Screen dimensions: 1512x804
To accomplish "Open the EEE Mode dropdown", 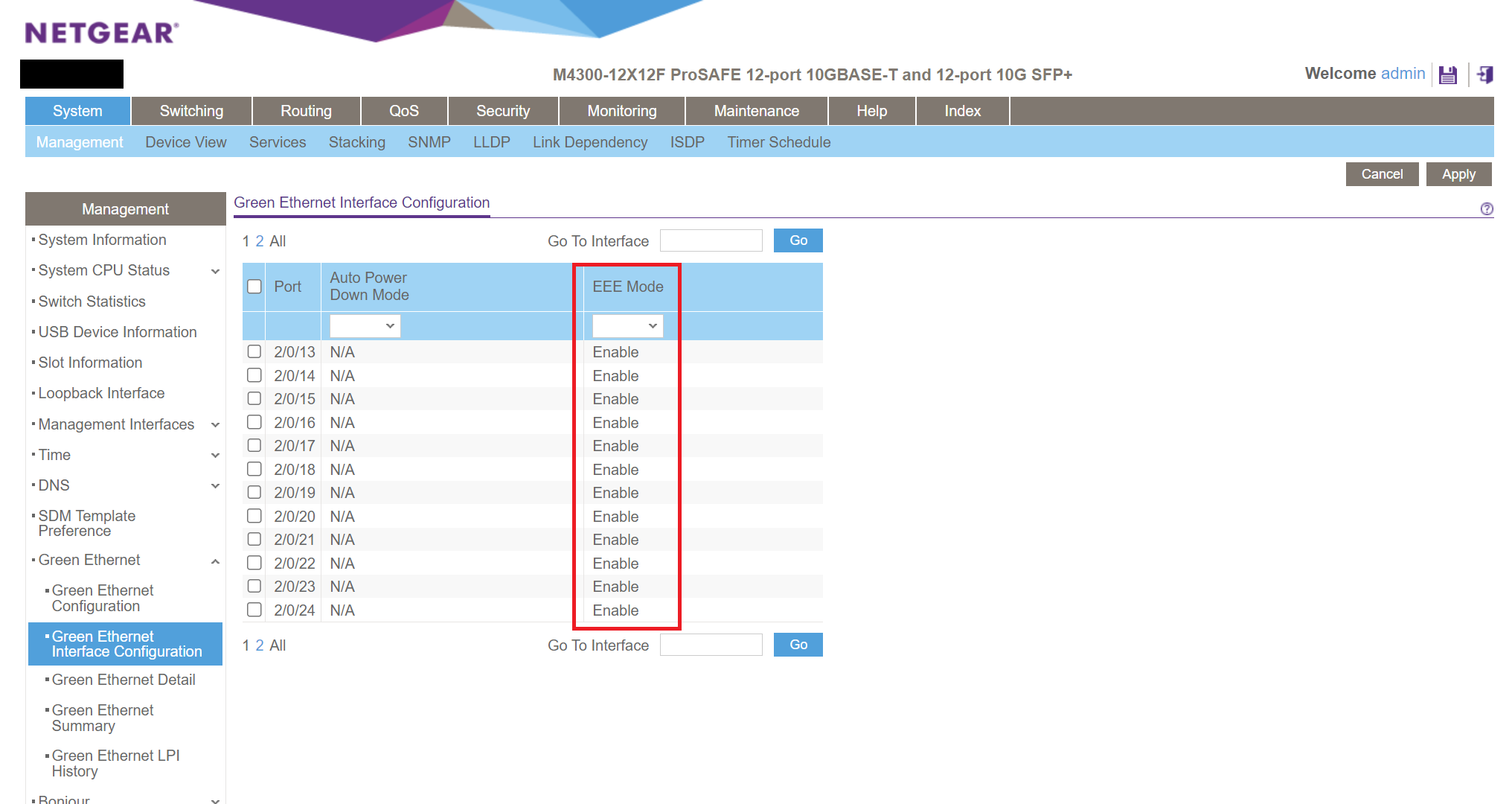I will 627,325.
